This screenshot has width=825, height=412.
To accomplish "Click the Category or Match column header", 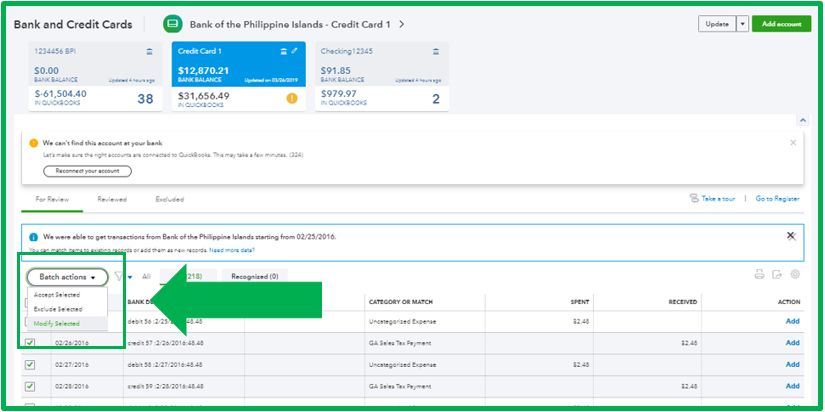I will (401, 302).
